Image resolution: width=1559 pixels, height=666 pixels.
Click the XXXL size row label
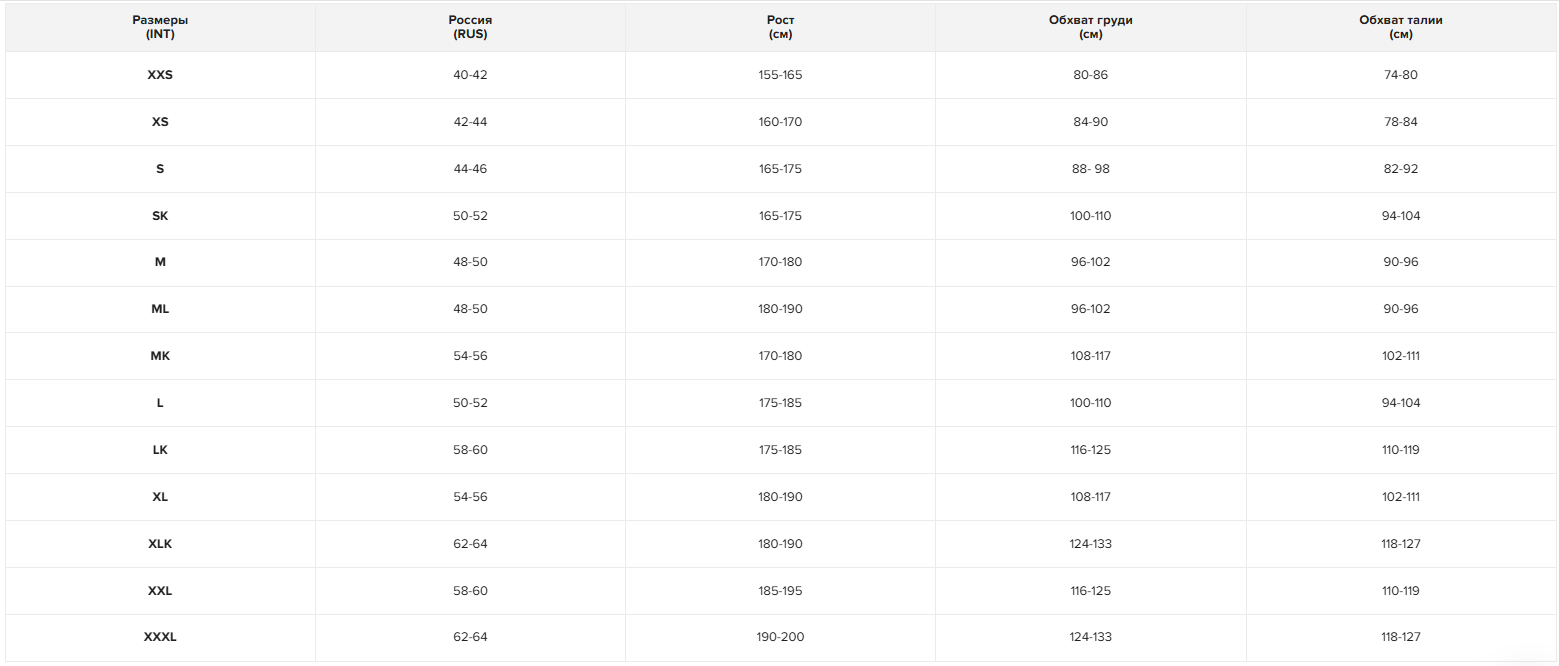pyautogui.click(x=160, y=637)
